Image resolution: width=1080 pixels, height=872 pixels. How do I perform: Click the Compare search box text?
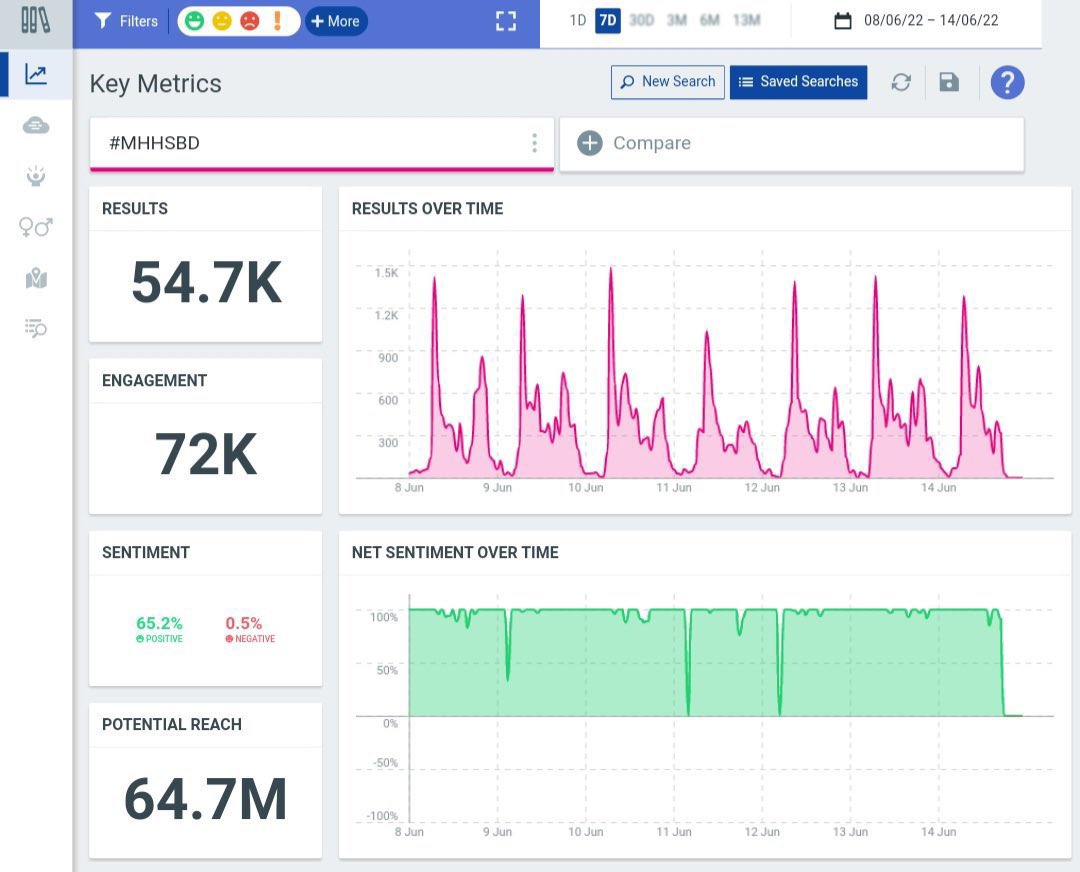point(652,143)
